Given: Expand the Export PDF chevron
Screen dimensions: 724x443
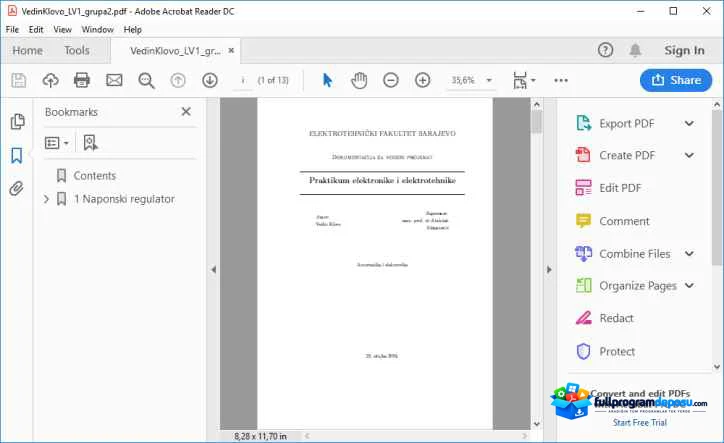Looking at the screenshot, I should 689,123.
